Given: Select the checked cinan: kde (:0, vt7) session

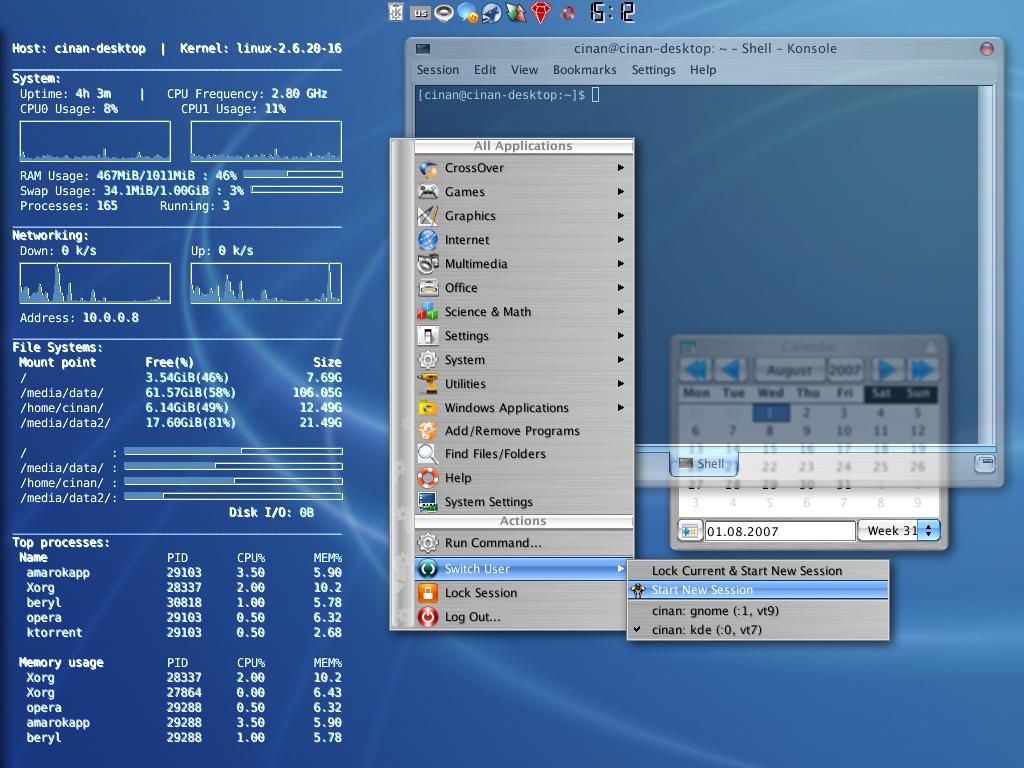Looking at the screenshot, I should 758,630.
